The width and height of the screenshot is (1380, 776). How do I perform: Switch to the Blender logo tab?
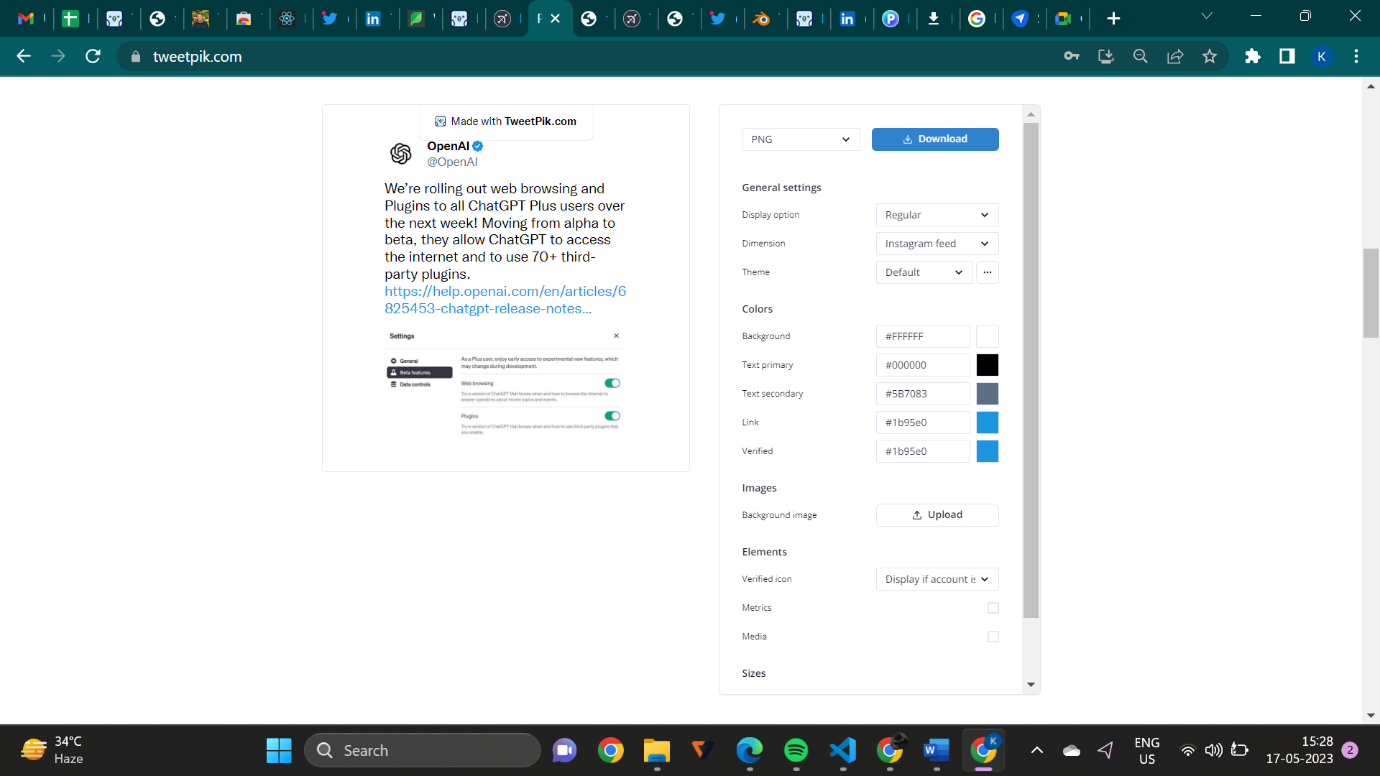[x=761, y=18]
